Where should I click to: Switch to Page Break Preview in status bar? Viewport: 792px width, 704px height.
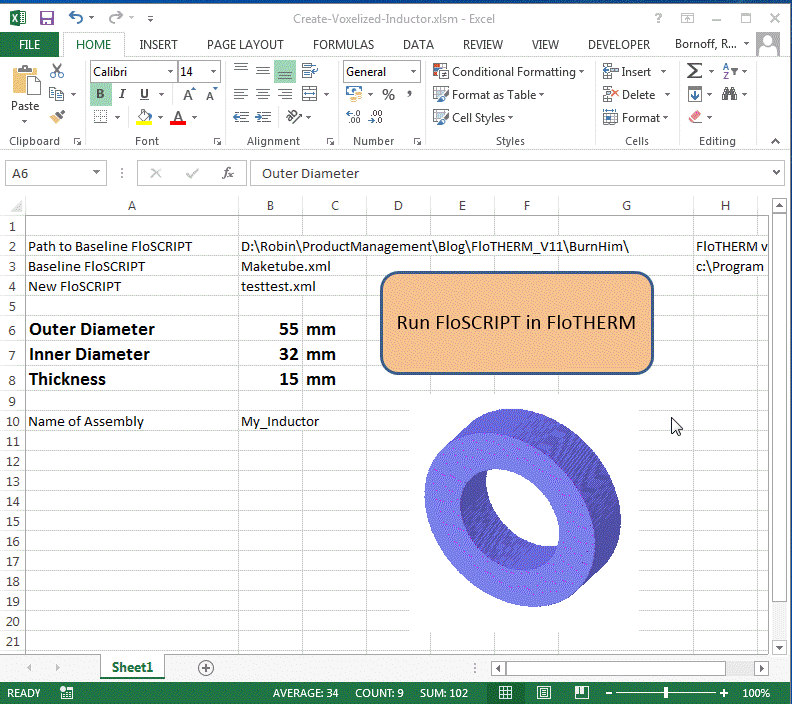[582, 692]
